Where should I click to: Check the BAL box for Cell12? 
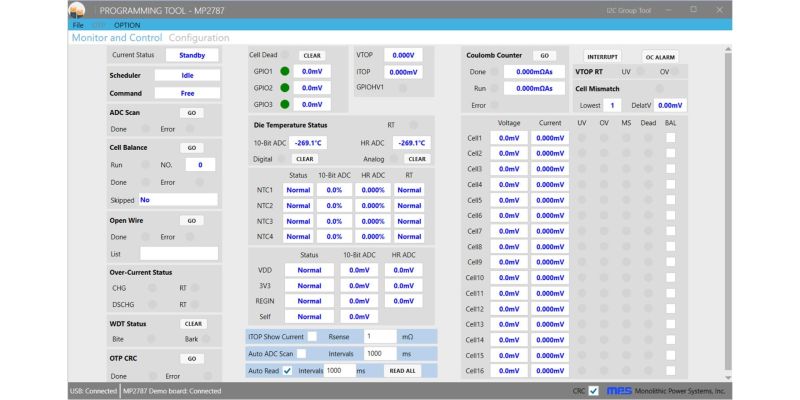pos(670,309)
